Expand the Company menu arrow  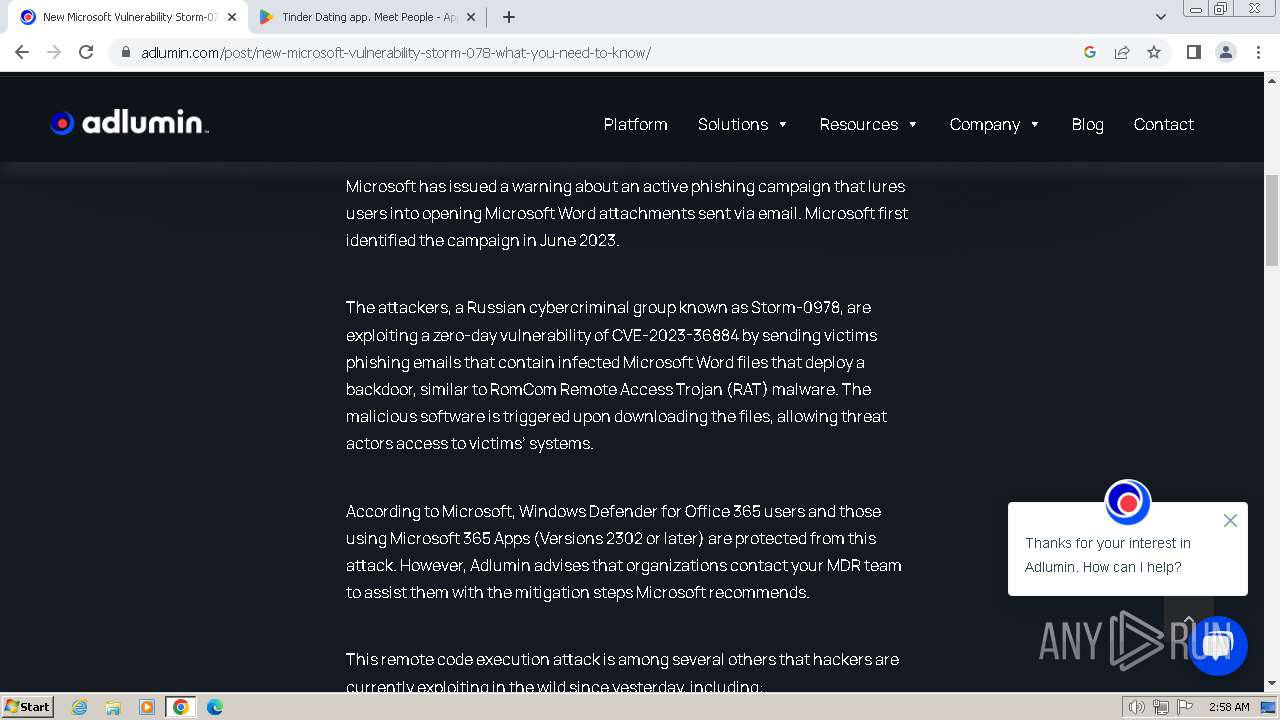(1035, 124)
